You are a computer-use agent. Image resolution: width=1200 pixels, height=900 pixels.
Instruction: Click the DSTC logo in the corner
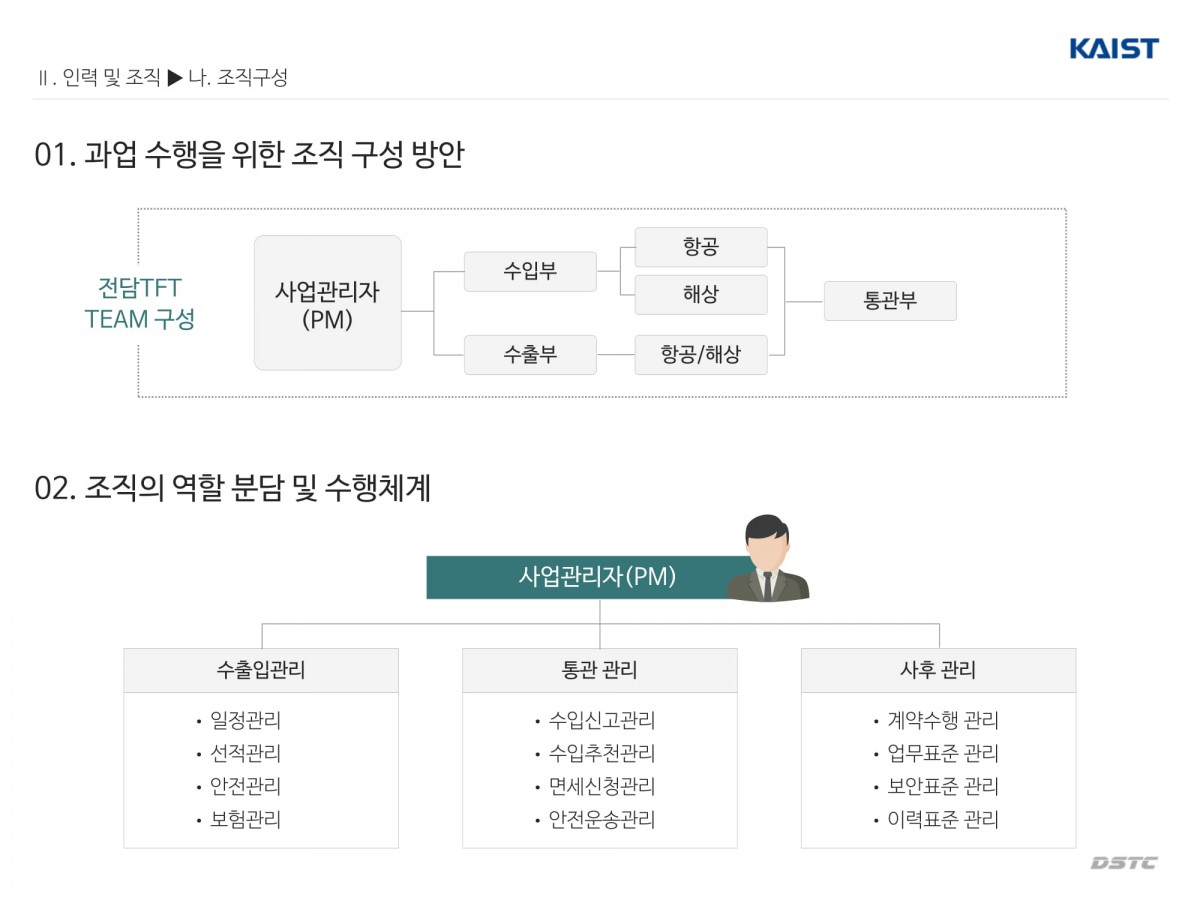[x=1123, y=863]
